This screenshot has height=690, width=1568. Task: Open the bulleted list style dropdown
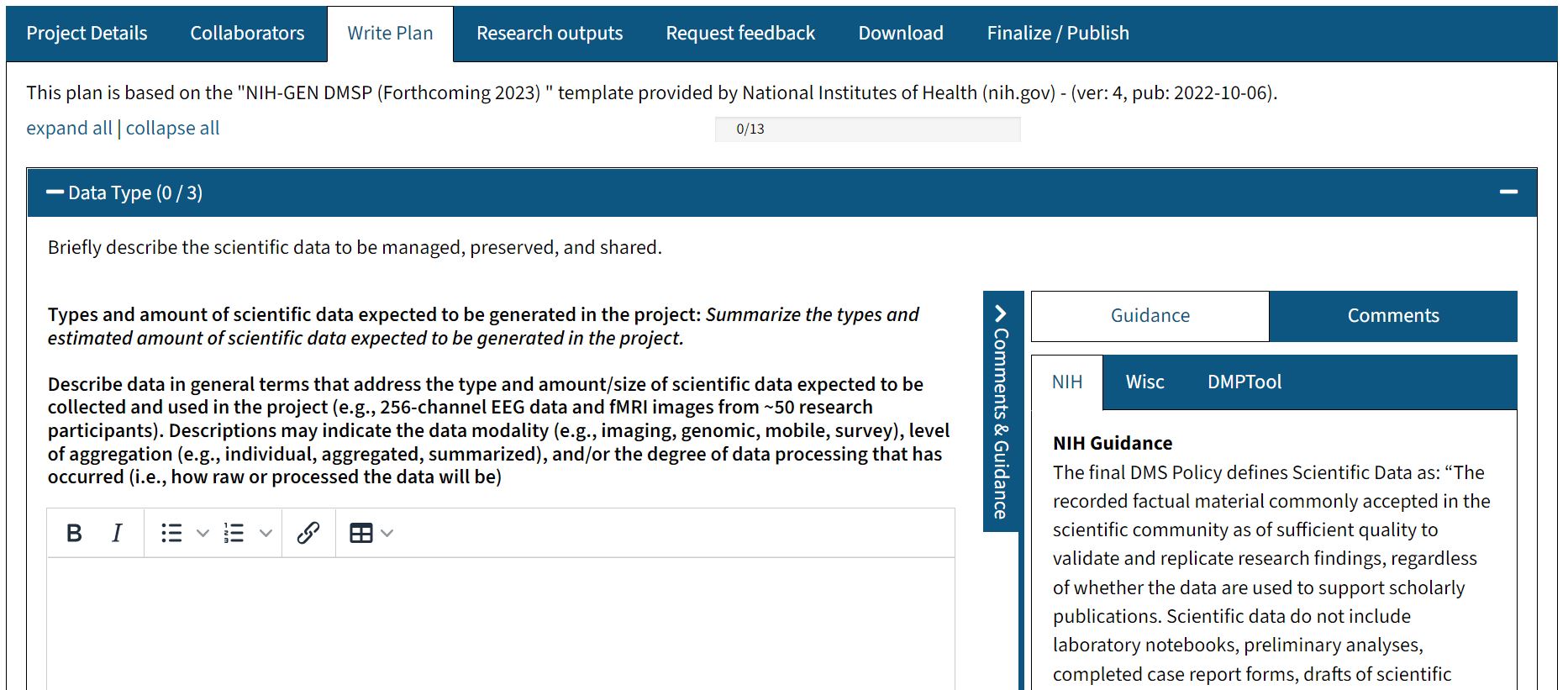pyautogui.click(x=203, y=533)
